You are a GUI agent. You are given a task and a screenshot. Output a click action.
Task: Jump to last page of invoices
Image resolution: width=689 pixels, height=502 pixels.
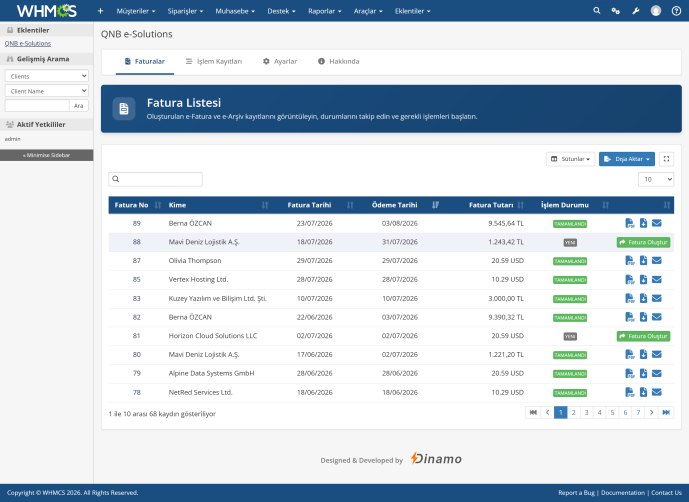666,412
